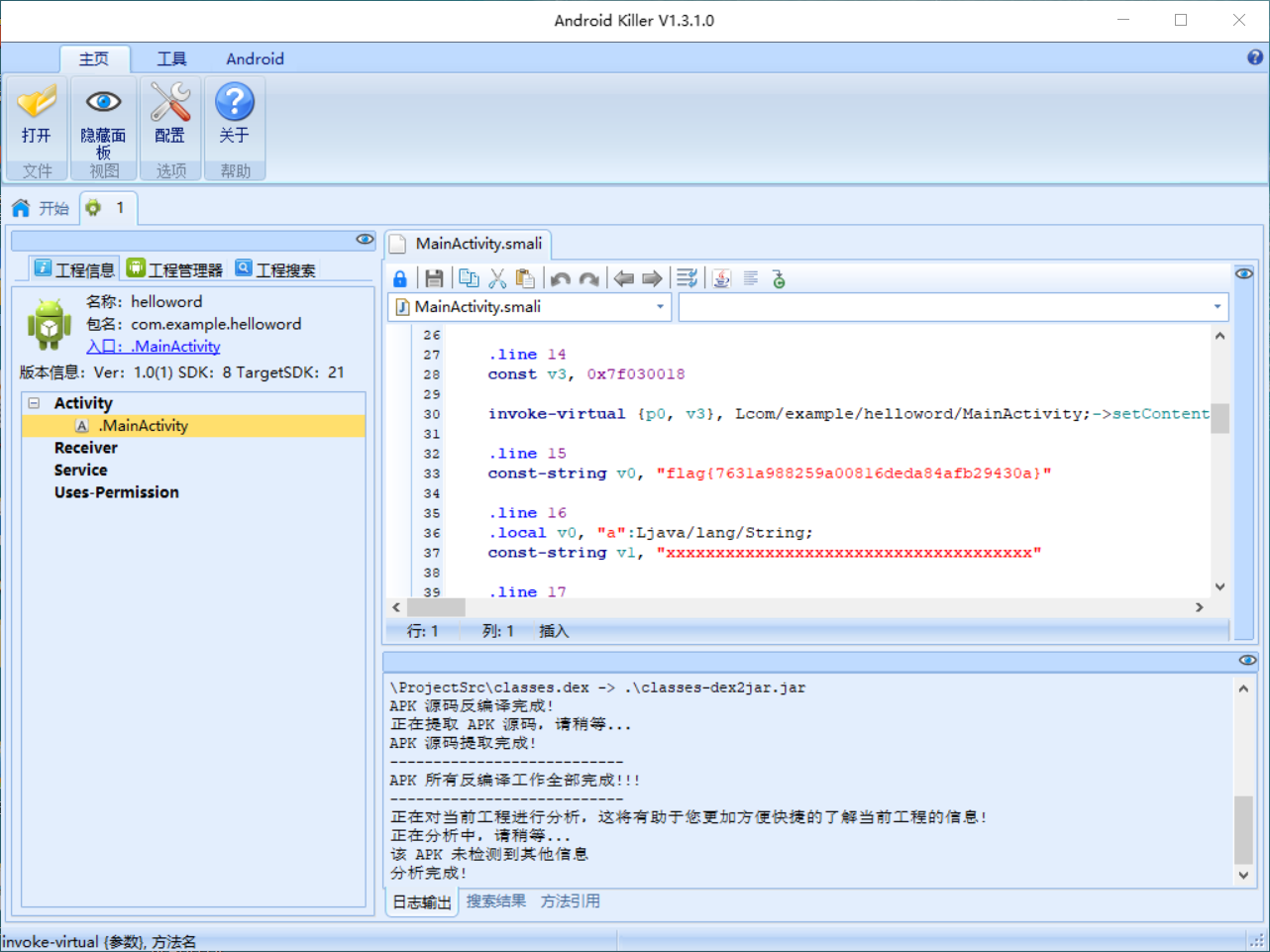Click the Paste clipboard icon
Image resolution: width=1270 pixels, height=952 pixels.
[x=526, y=279]
